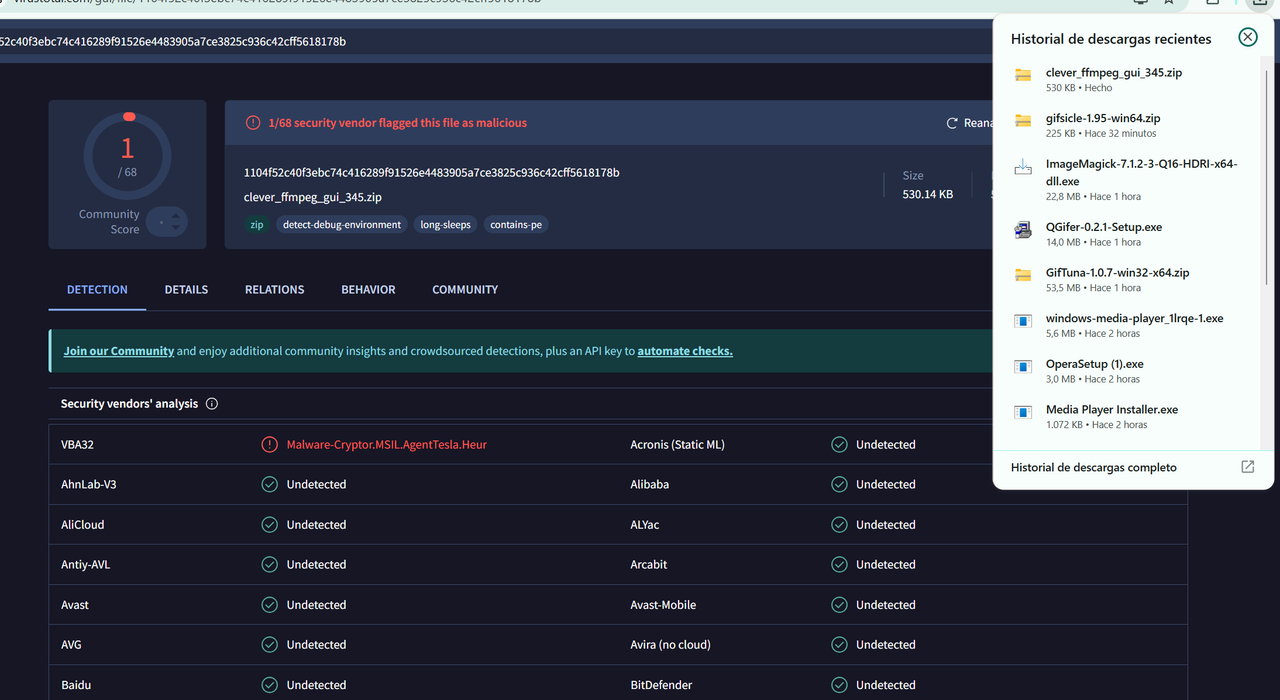Follow the Join our Community link
This screenshot has height=700, width=1280.
click(119, 351)
